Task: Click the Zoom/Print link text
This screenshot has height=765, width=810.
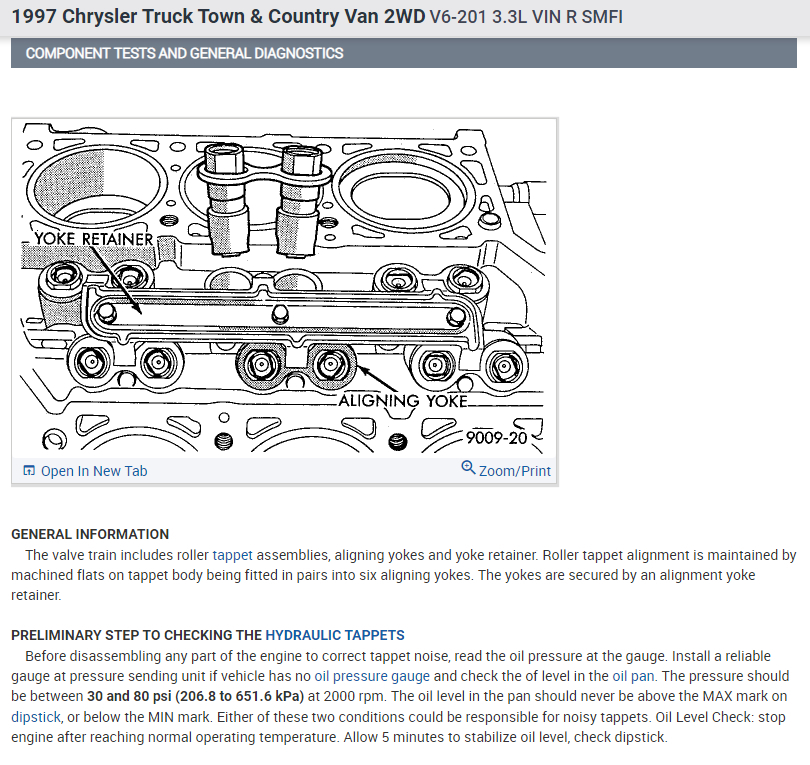Action: click(x=515, y=471)
